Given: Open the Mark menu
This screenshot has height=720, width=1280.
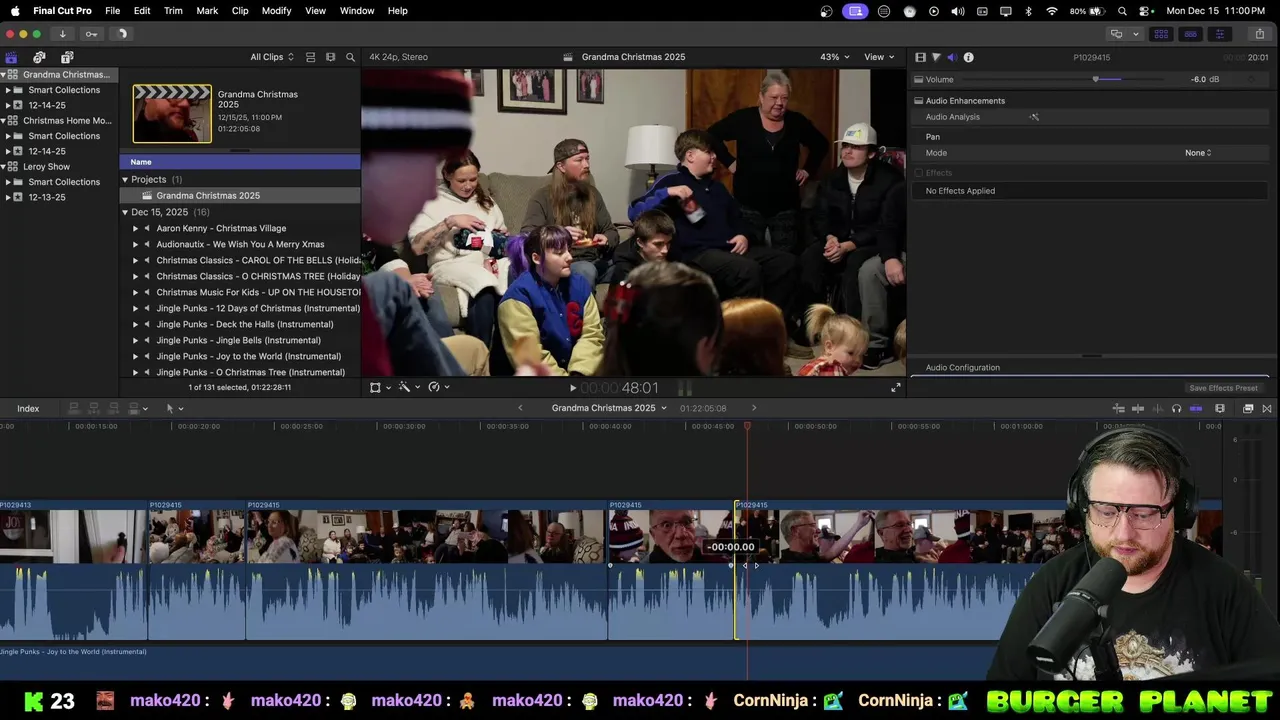Looking at the screenshot, I should tap(207, 10).
